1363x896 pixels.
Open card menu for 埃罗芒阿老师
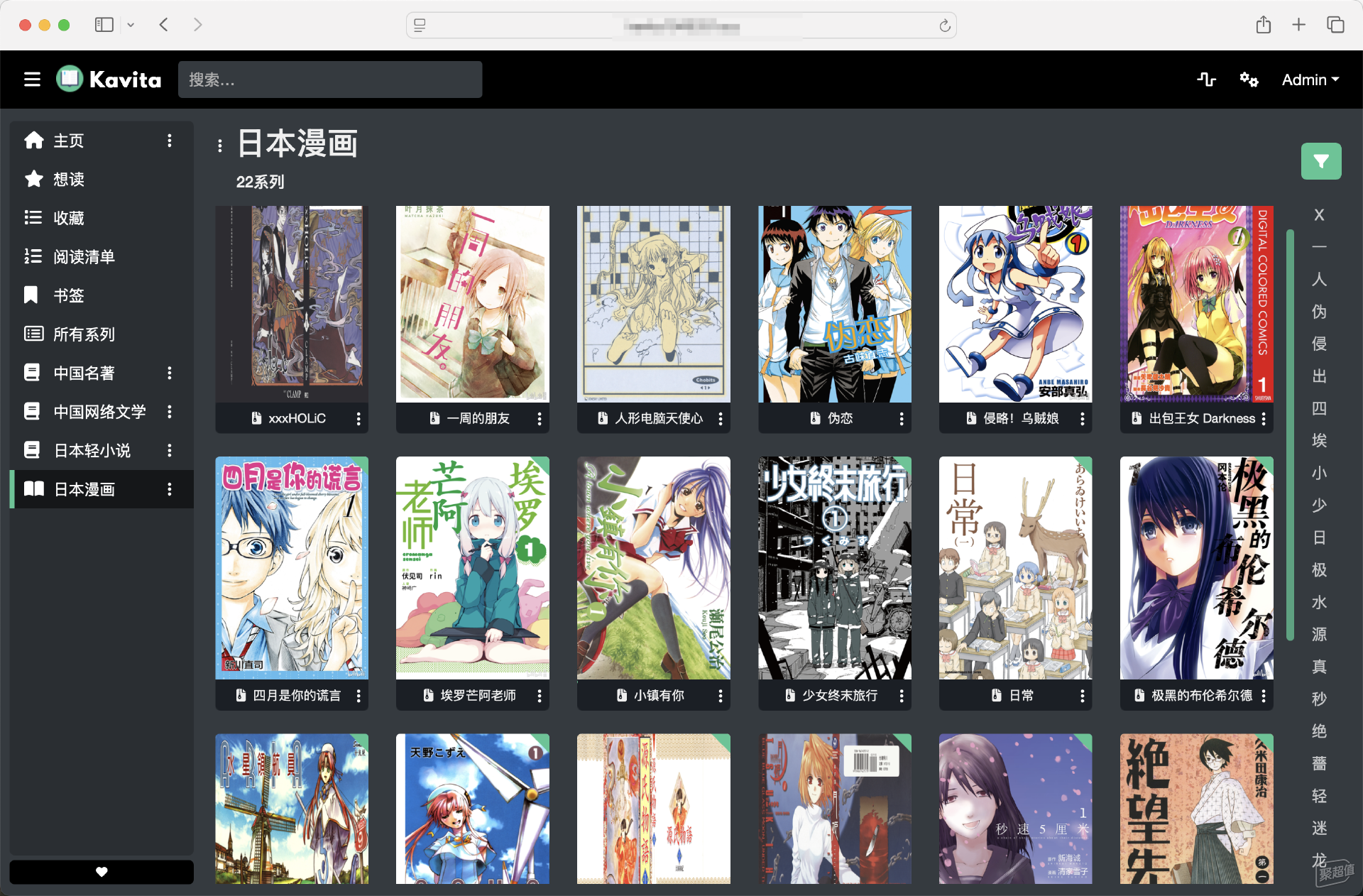[540, 696]
